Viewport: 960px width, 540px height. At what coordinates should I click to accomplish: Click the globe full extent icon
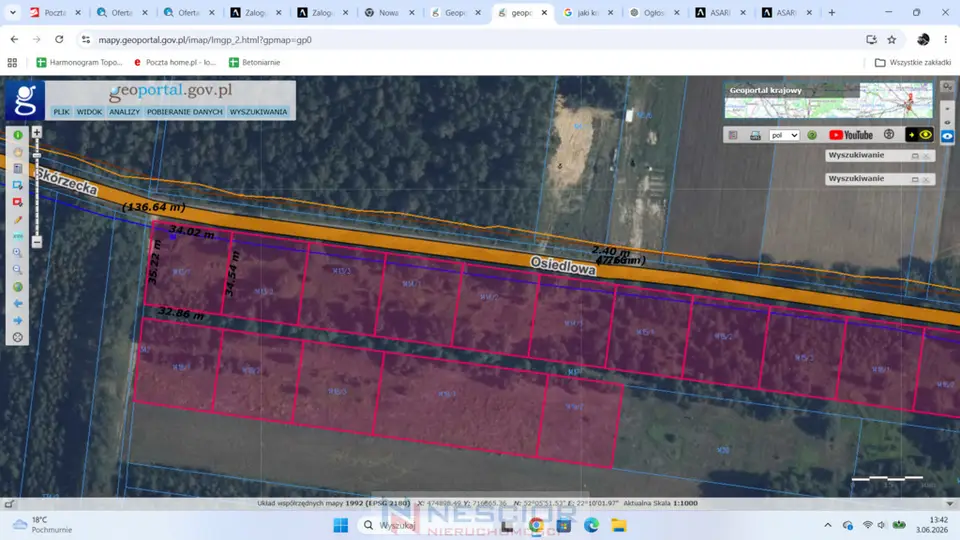tap(18, 287)
